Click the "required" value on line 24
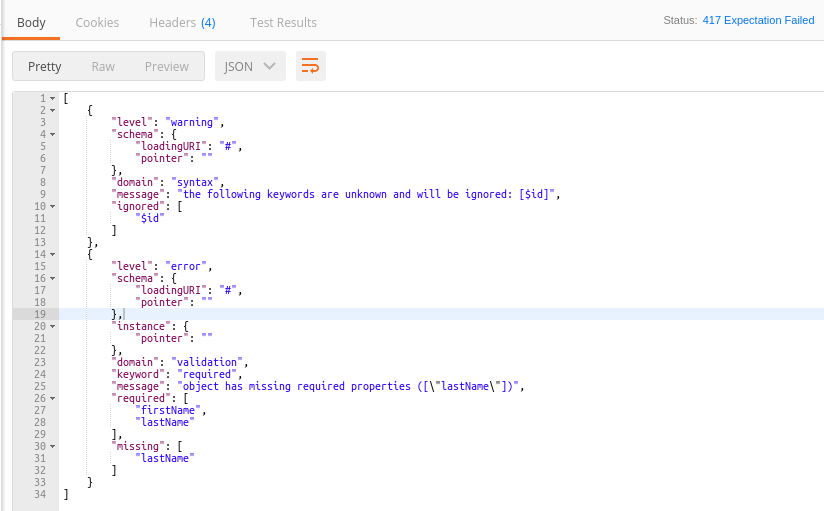The image size is (824, 511). point(207,374)
